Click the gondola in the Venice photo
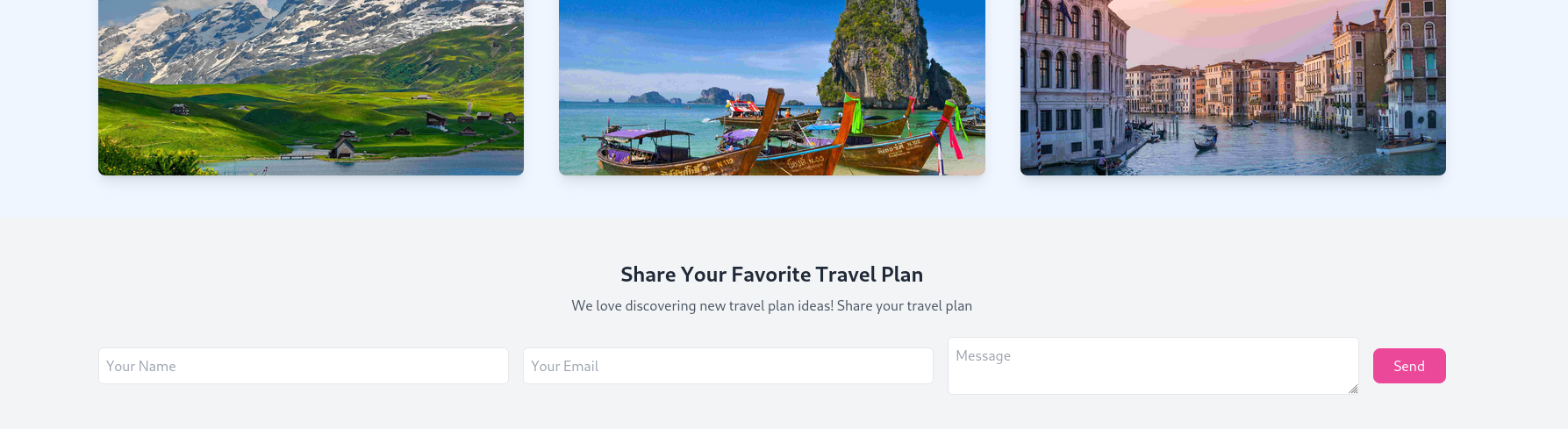The image size is (1568, 429). pos(1205,140)
